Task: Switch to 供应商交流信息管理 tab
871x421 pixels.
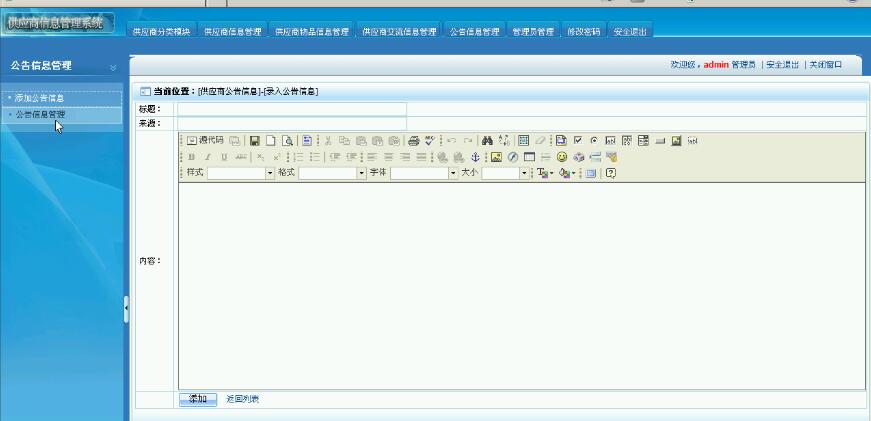Action: [x=399, y=32]
